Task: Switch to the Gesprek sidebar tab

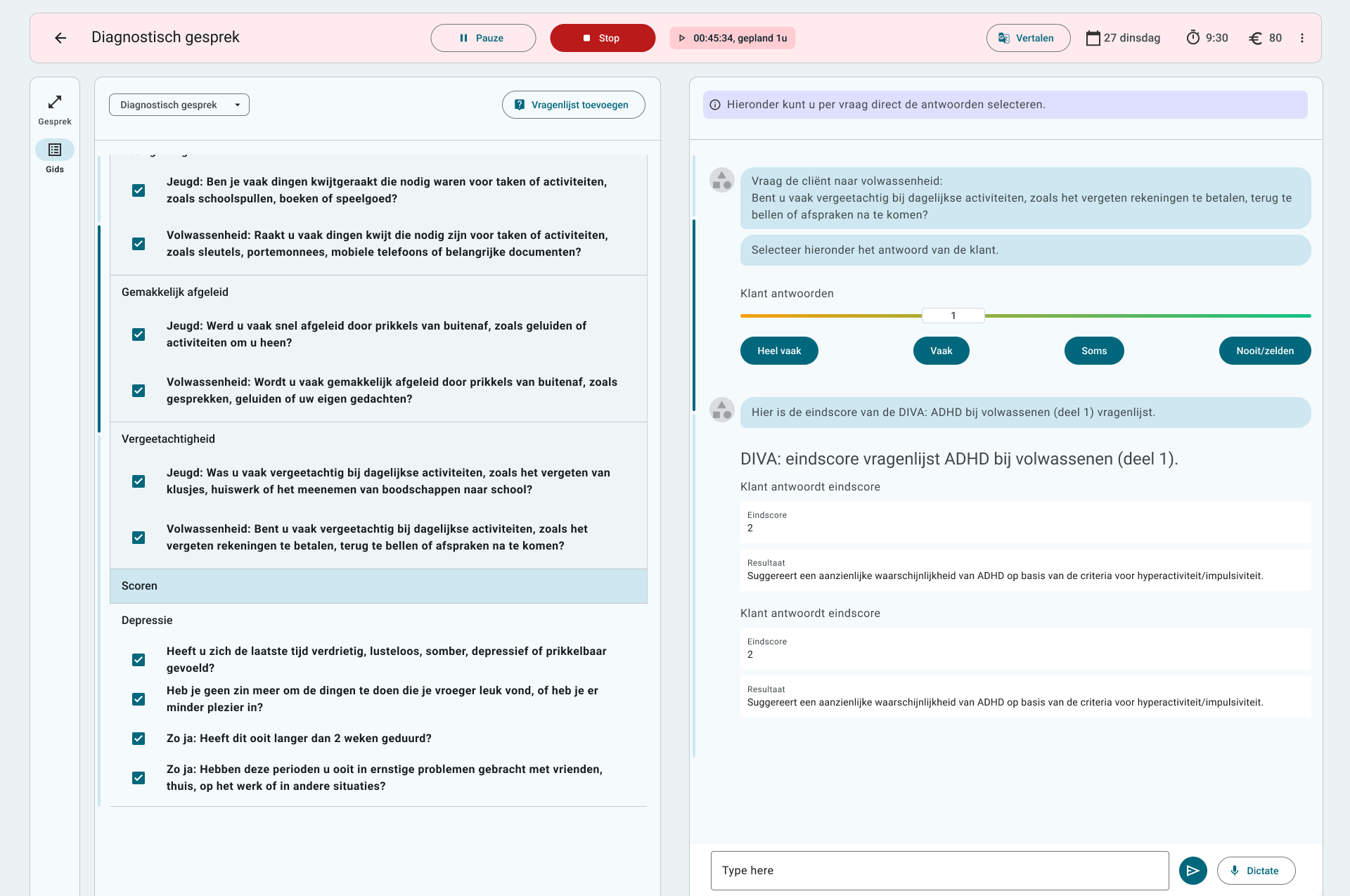Action: tap(55, 110)
